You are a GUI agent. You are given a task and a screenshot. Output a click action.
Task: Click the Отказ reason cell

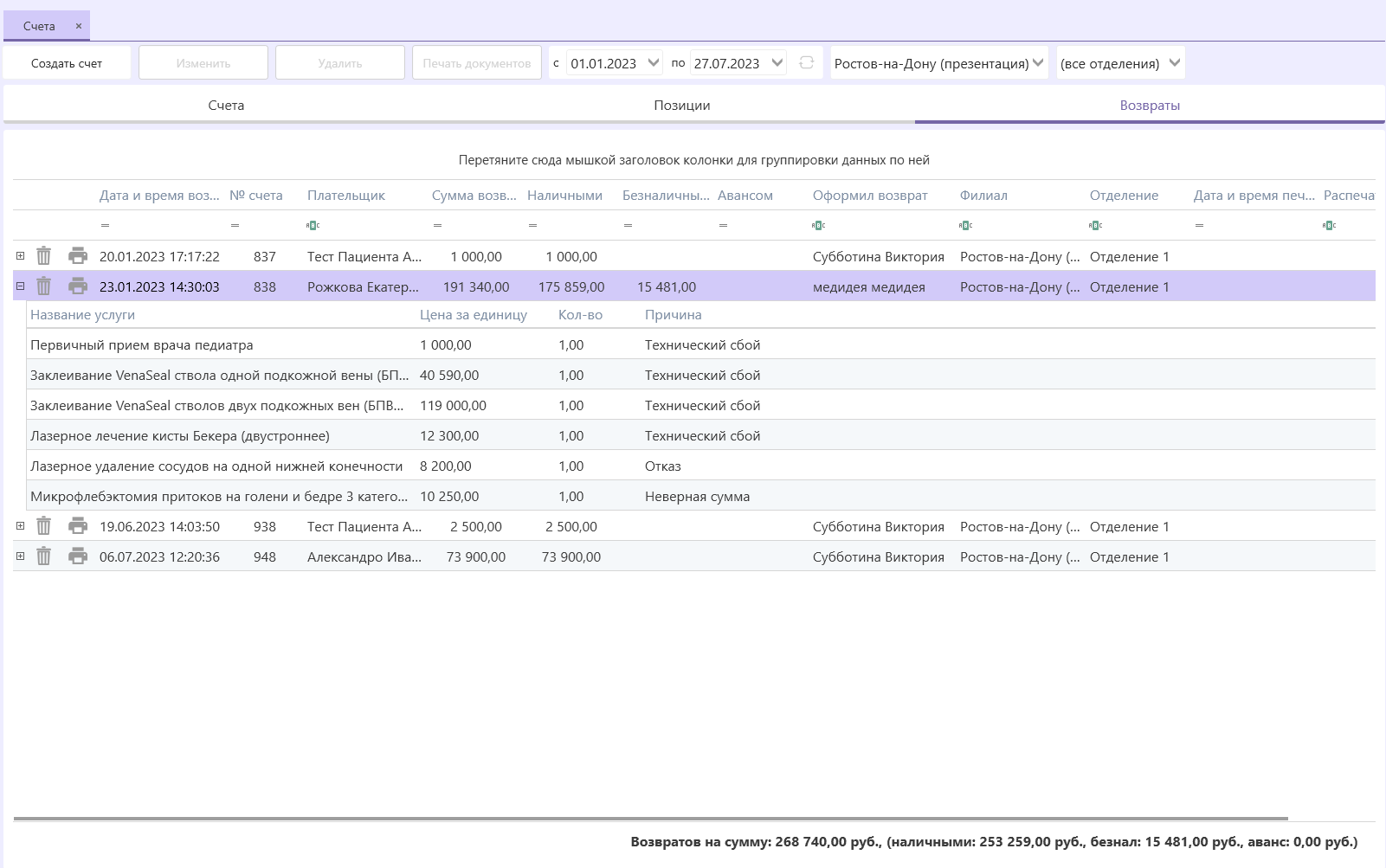[x=663, y=466]
